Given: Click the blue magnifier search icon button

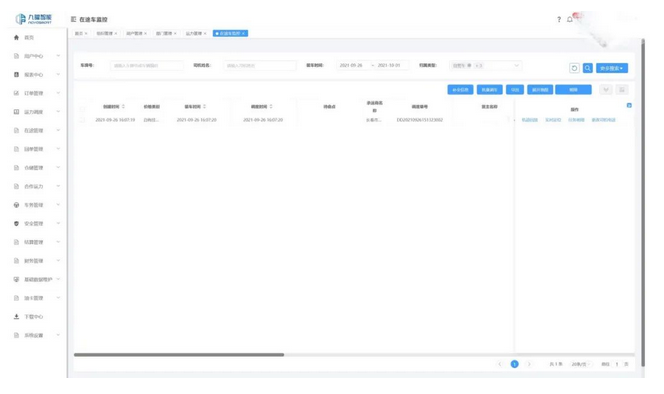Looking at the screenshot, I should coord(588,68).
